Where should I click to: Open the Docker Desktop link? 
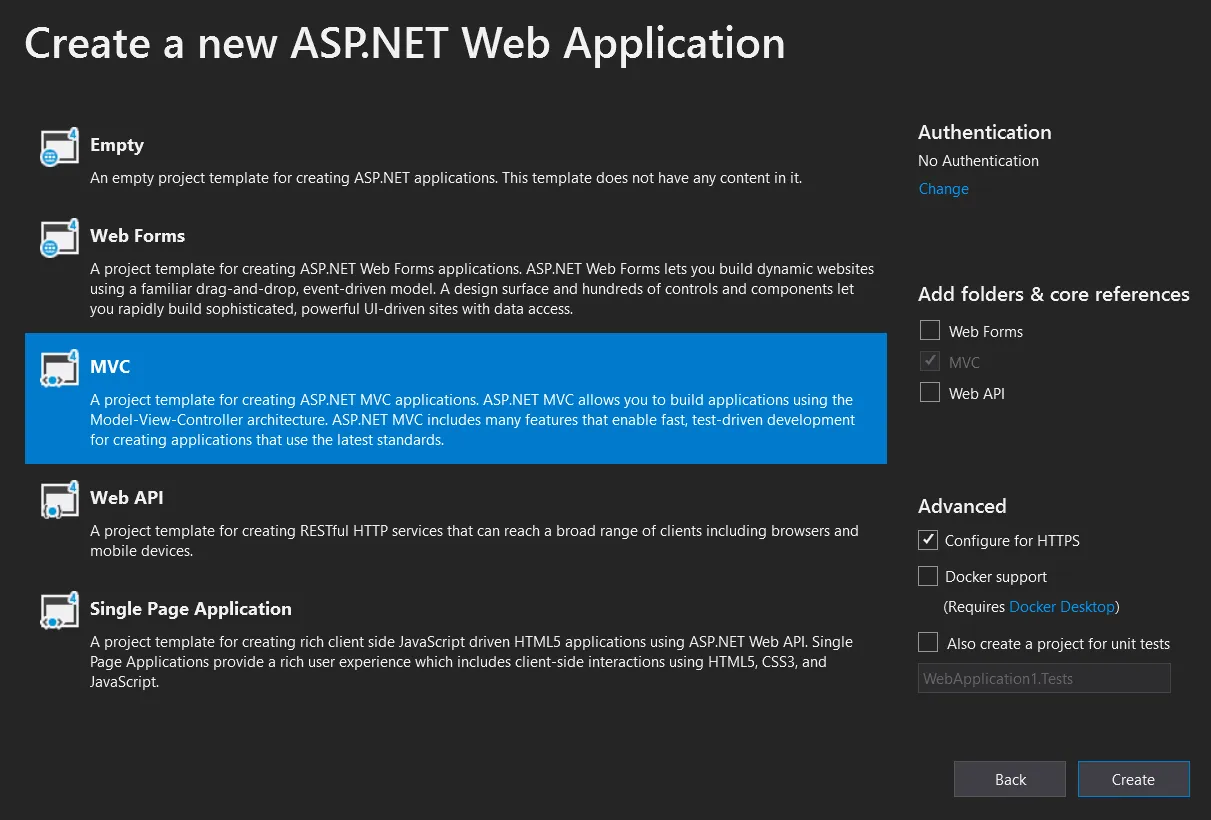[1062, 607]
